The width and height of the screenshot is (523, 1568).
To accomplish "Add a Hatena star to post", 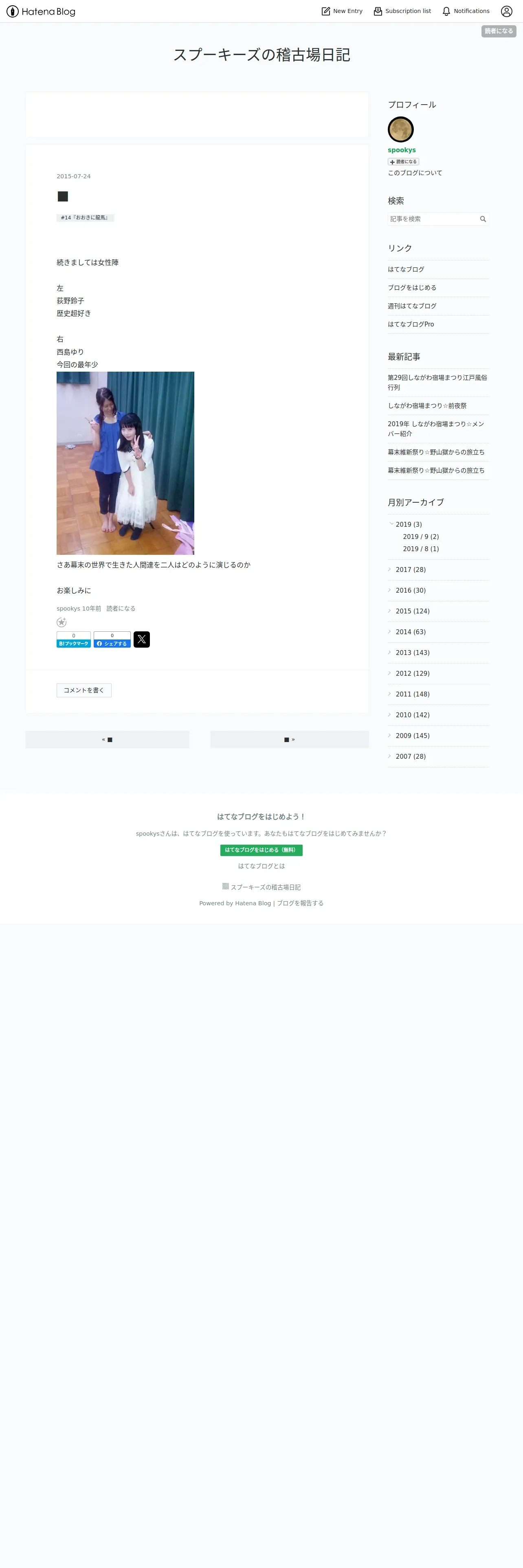I will [x=62, y=622].
